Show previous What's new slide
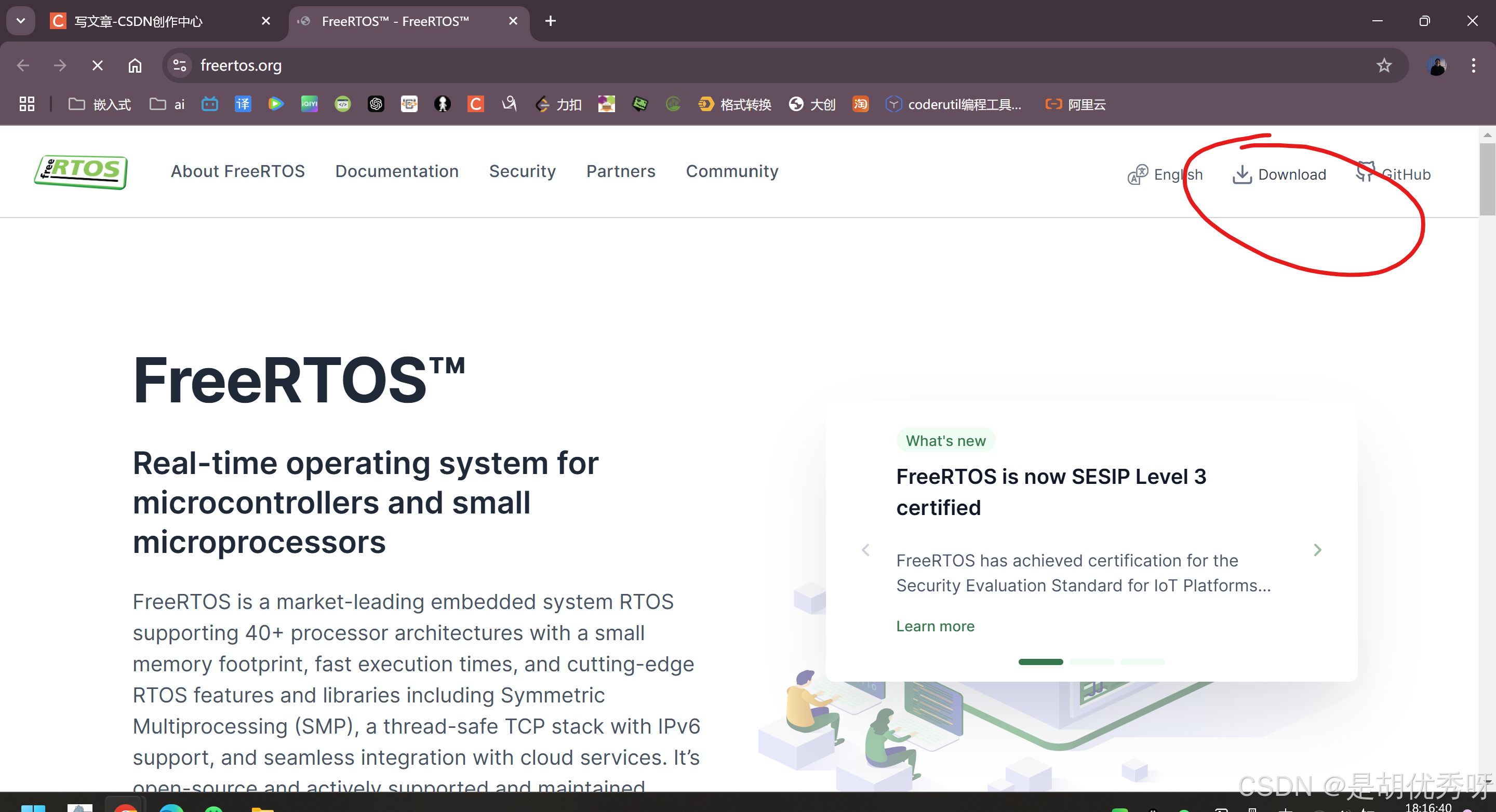1496x812 pixels. click(x=865, y=550)
